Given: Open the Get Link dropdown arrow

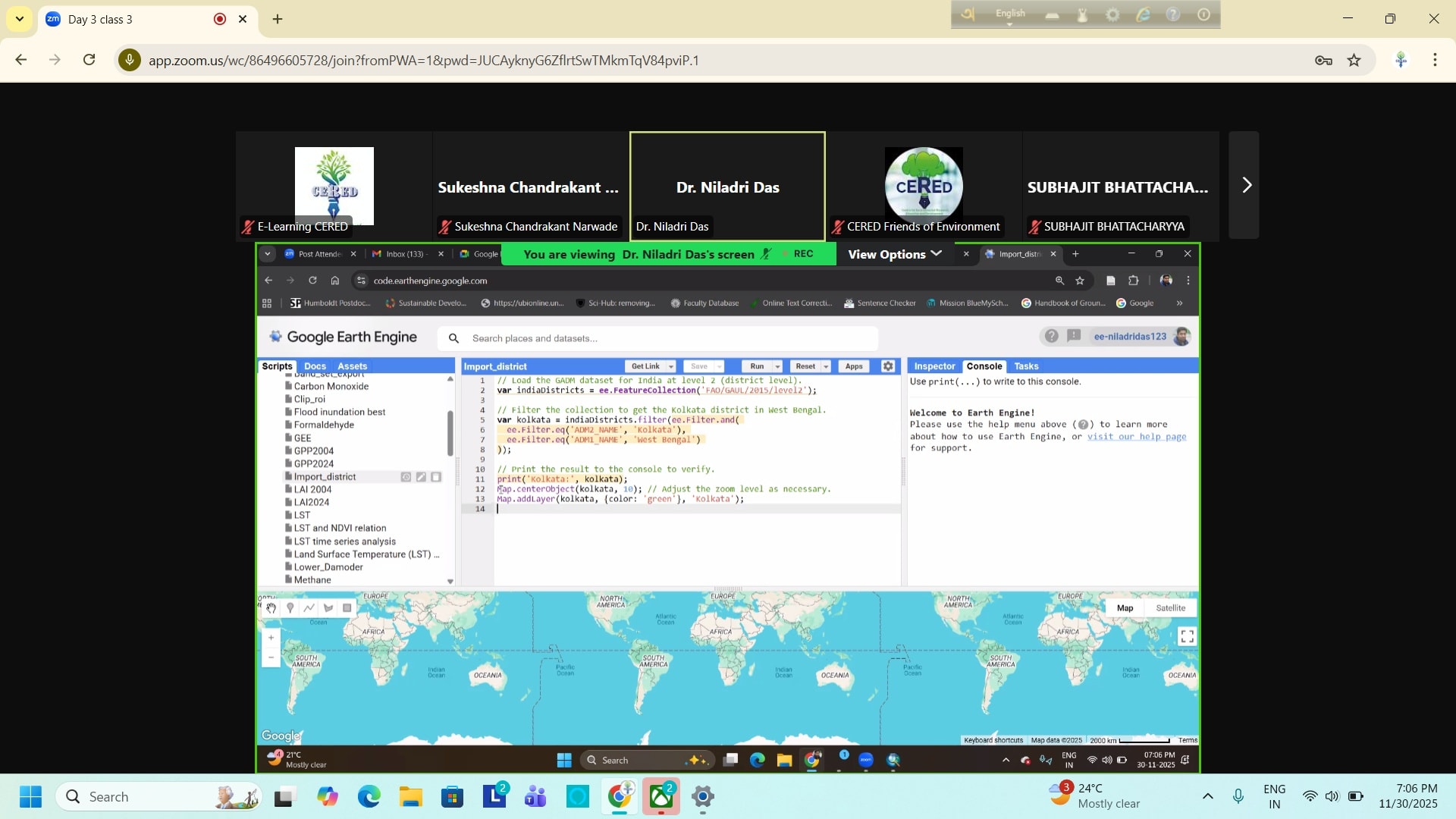Looking at the screenshot, I should (671, 366).
